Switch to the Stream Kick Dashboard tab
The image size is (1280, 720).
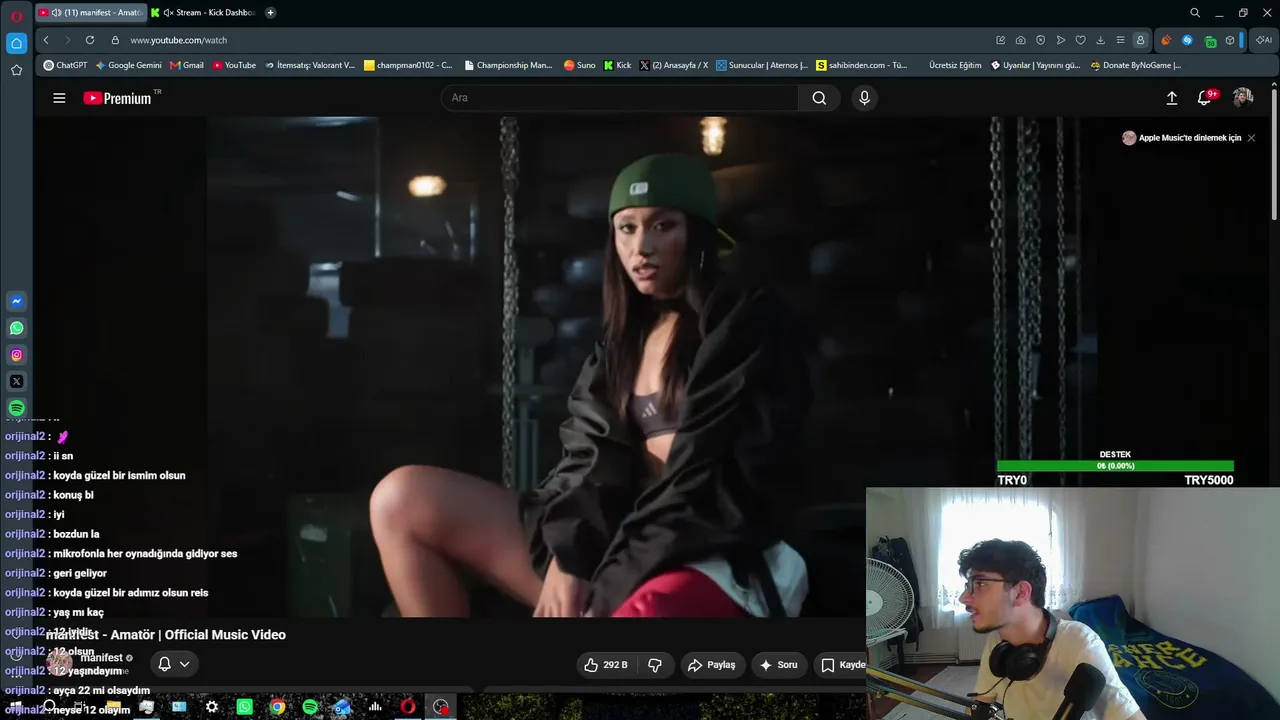203,13
